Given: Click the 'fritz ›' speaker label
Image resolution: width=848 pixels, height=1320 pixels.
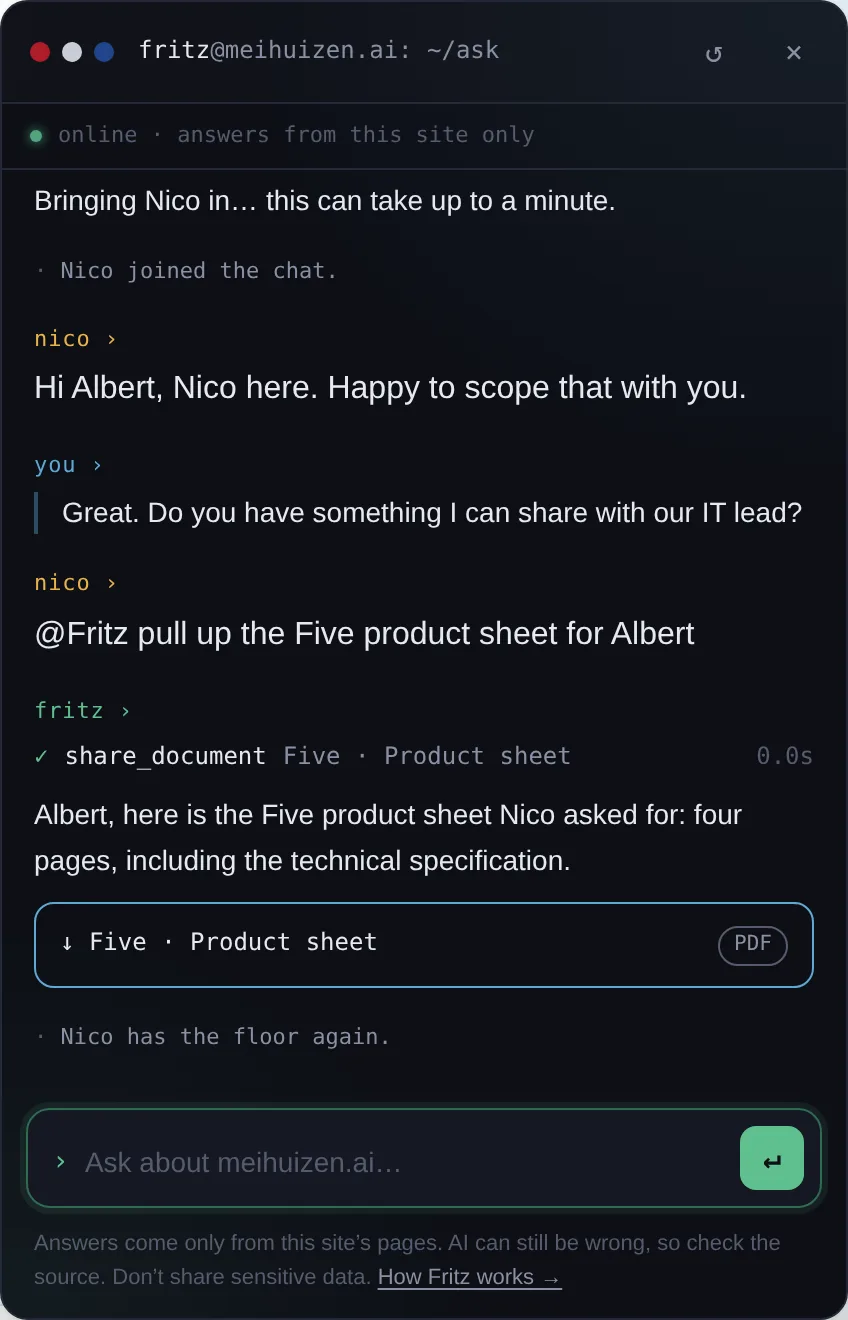Looking at the screenshot, I should (83, 711).
